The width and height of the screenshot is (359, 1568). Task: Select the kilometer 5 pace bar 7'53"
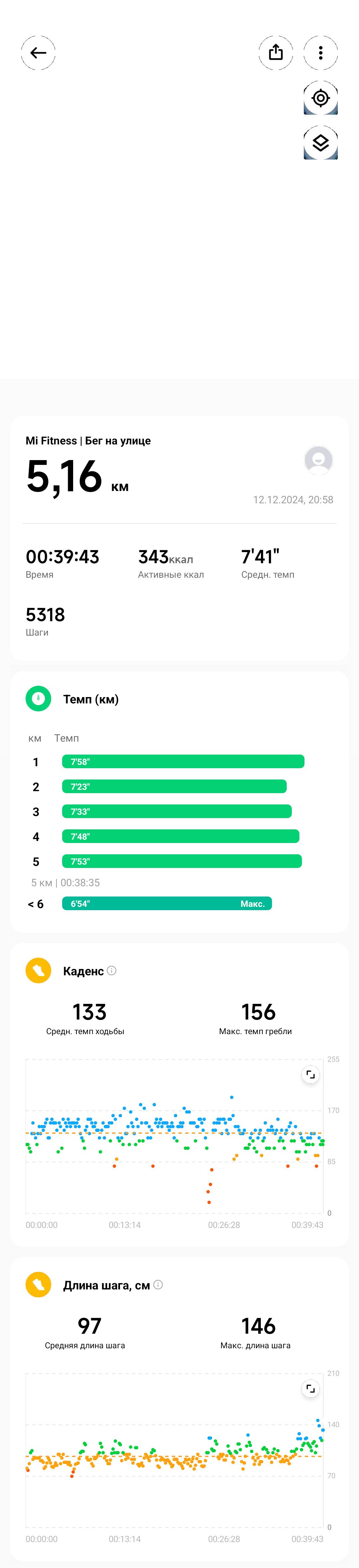coord(182,861)
